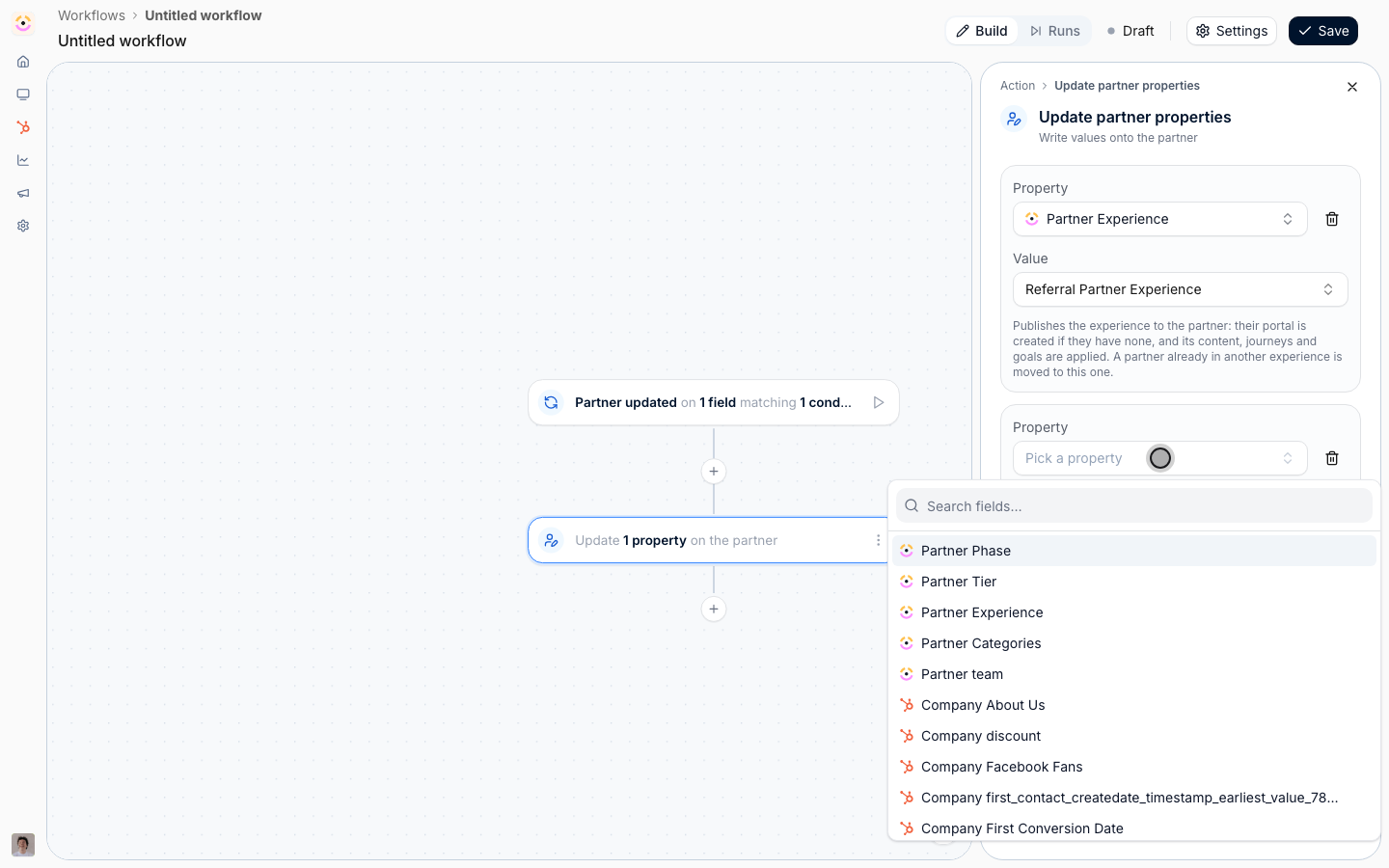The width and height of the screenshot is (1389, 868).
Task: Run the Partner updated trigger play icon
Action: pos(879,402)
